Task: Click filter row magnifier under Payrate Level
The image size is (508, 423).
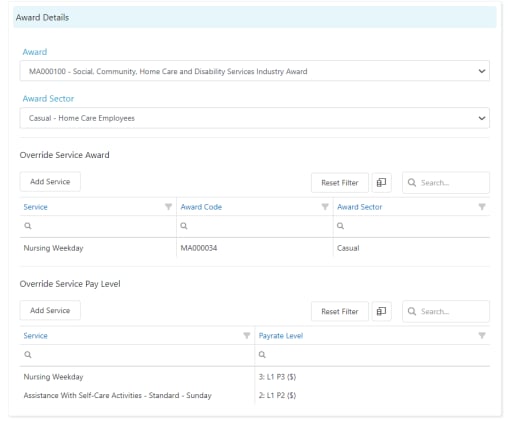Action: coord(262,355)
